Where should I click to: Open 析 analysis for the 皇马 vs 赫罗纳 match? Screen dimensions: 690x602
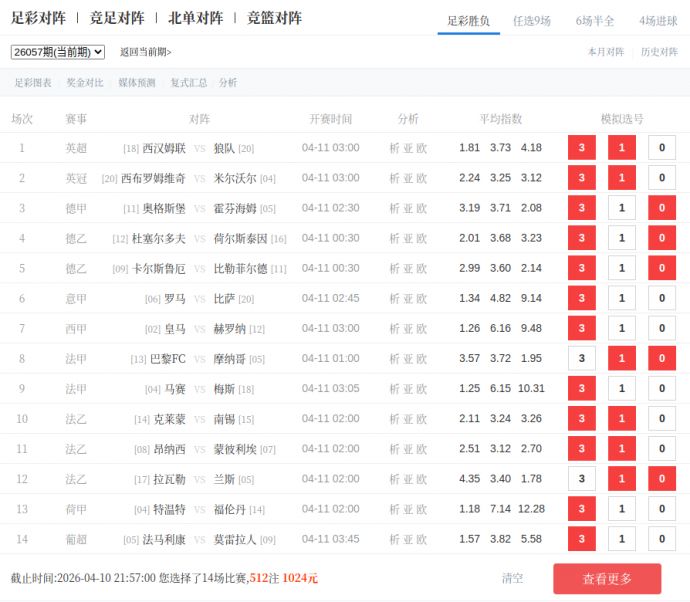(x=394, y=328)
